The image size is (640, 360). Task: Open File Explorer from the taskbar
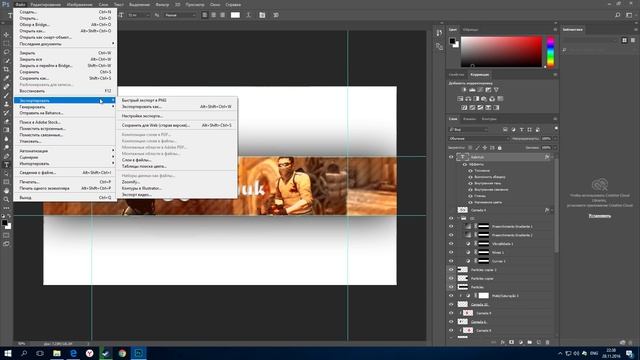[57, 353]
